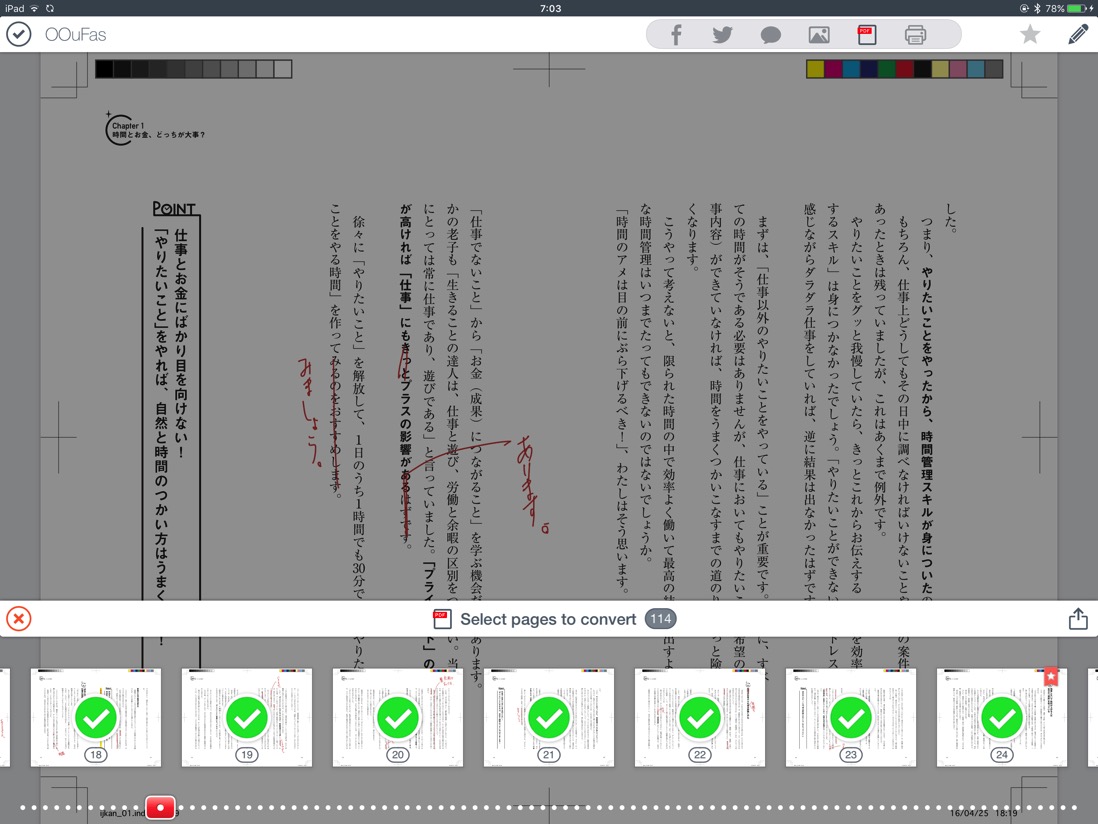1098x824 pixels.
Task: Deselect page 19 checkmark
Action: 246,718
